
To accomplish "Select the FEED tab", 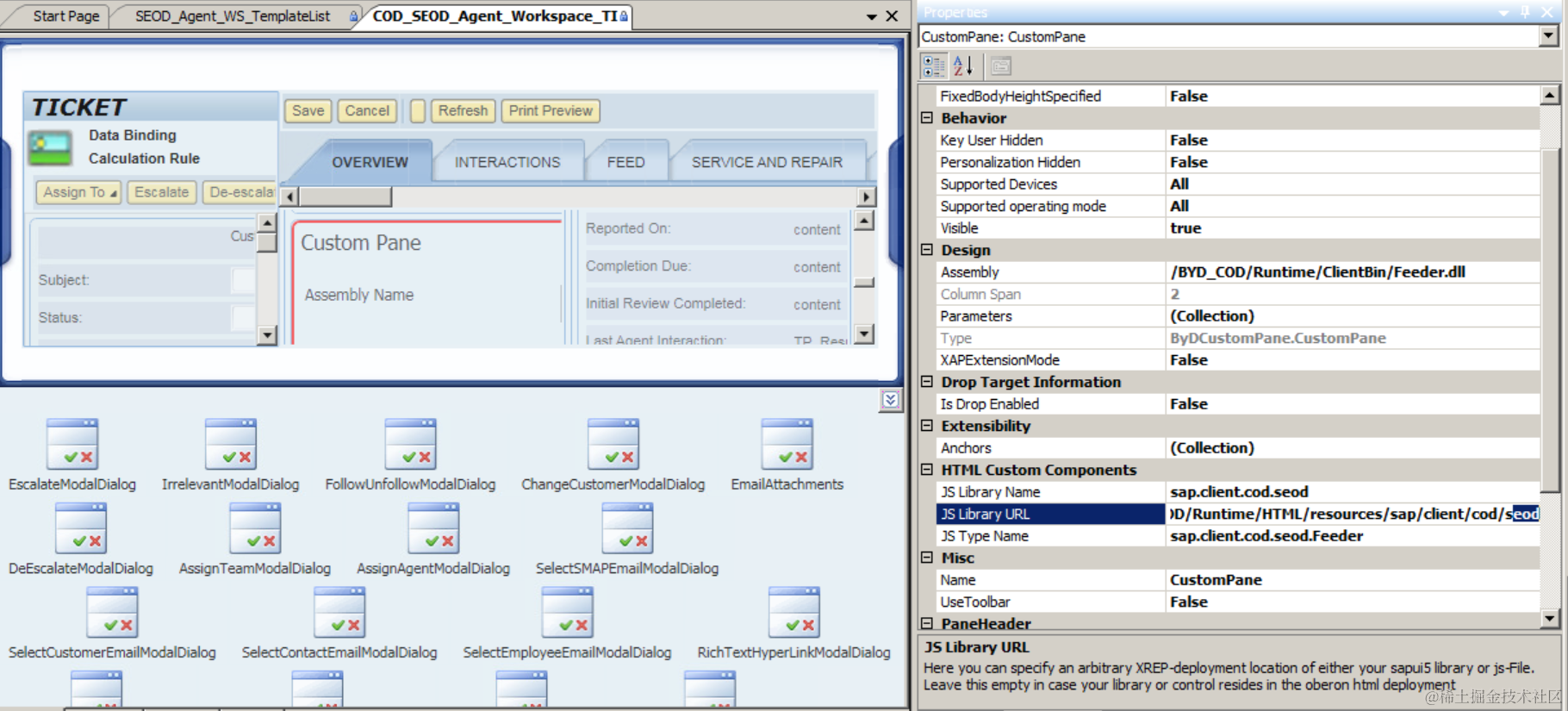I will point(626,162).
